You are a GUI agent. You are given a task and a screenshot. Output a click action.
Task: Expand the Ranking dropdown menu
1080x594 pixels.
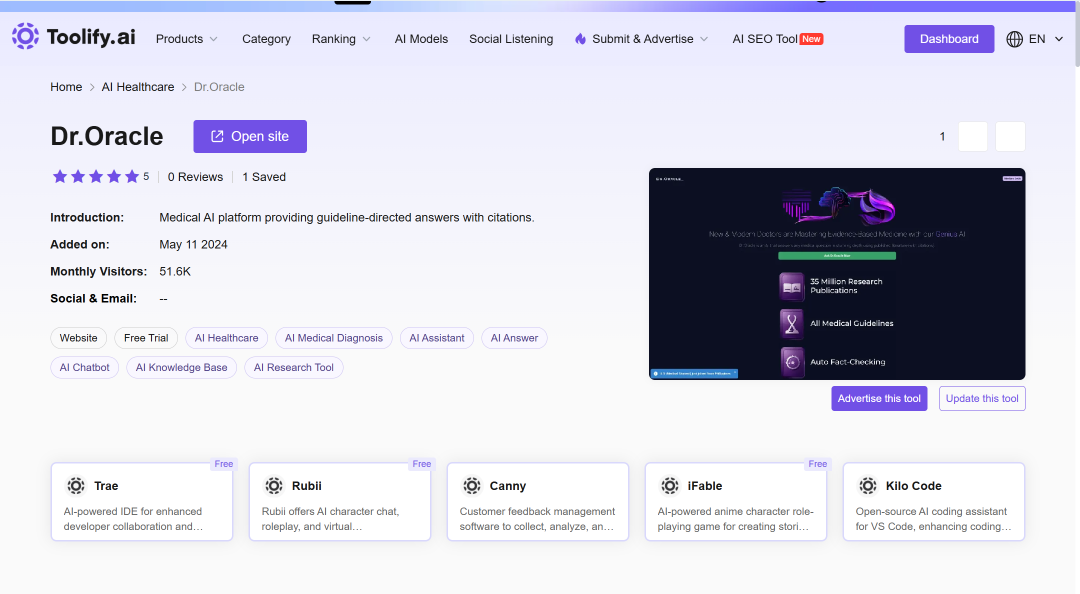coord(341,39)
